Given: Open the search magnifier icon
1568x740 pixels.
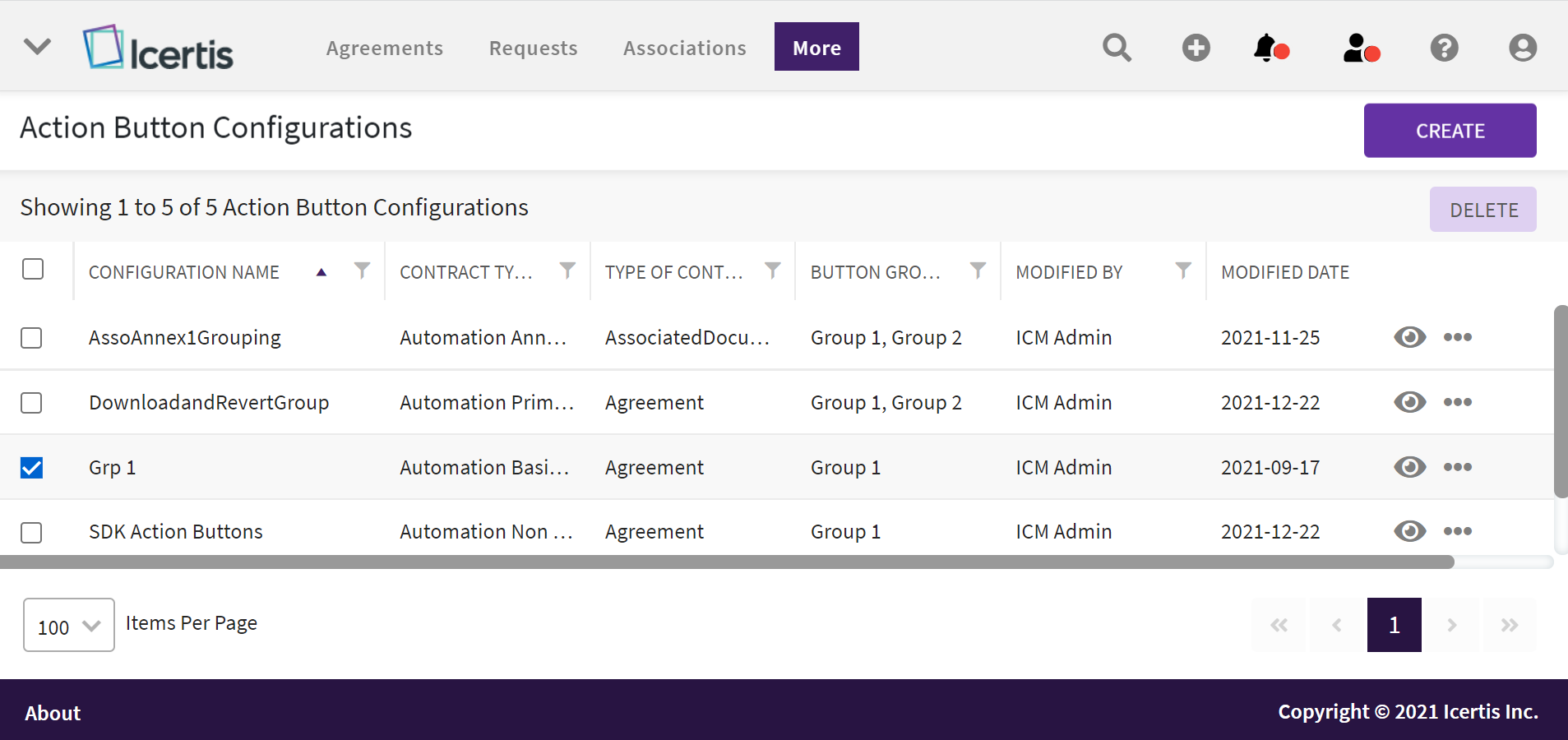Looking at the screenshot, I should [x=1117, y=48].
